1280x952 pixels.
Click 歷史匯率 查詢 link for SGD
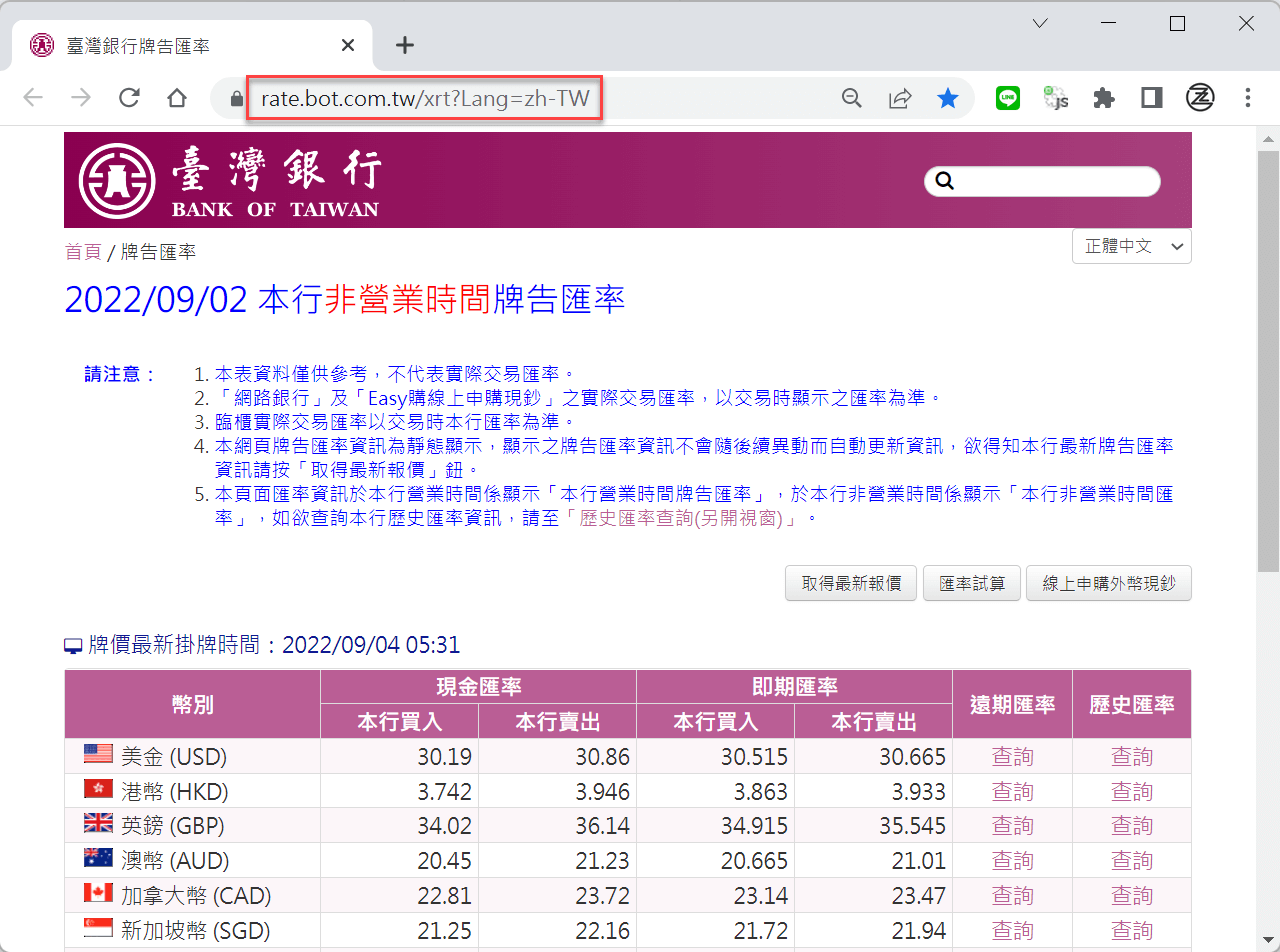1132,931
